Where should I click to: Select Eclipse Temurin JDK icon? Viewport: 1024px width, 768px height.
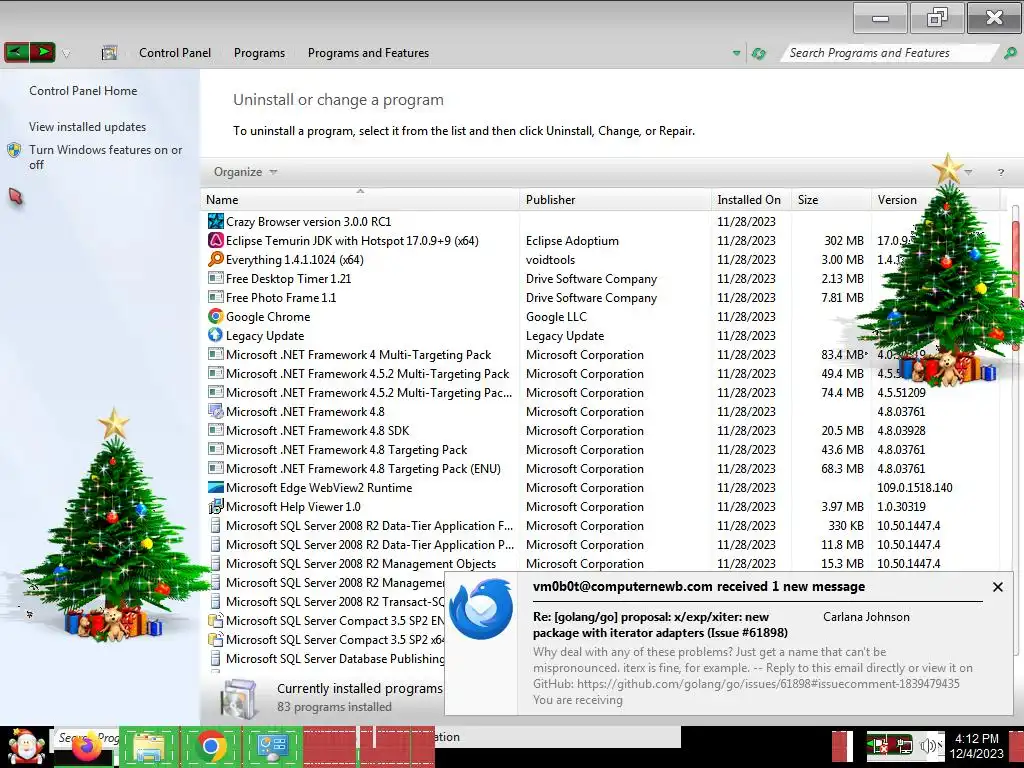(x=216, y=240)
